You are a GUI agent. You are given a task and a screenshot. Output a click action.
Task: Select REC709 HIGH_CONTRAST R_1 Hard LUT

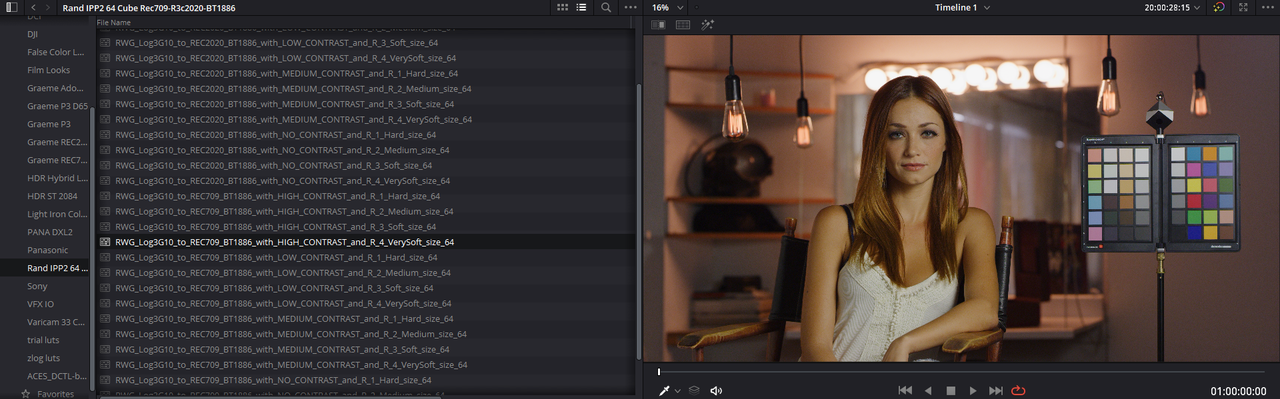[366, 196]
